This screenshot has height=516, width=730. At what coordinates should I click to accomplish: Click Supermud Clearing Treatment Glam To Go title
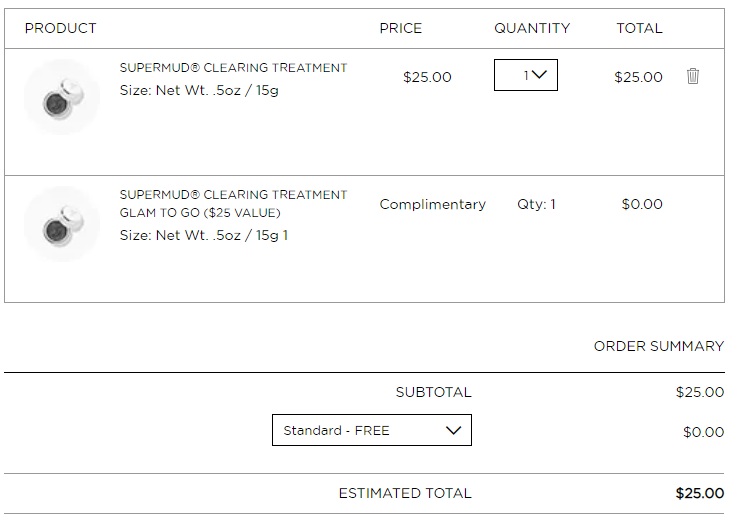pos(233,204)
